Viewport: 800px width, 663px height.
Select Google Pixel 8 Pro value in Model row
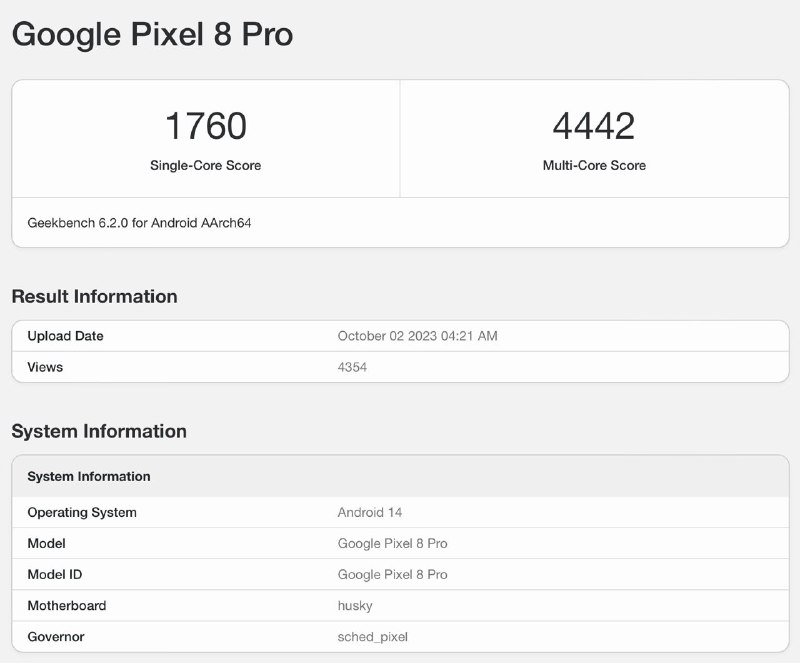pyautogui.click(x=392, y=544)
